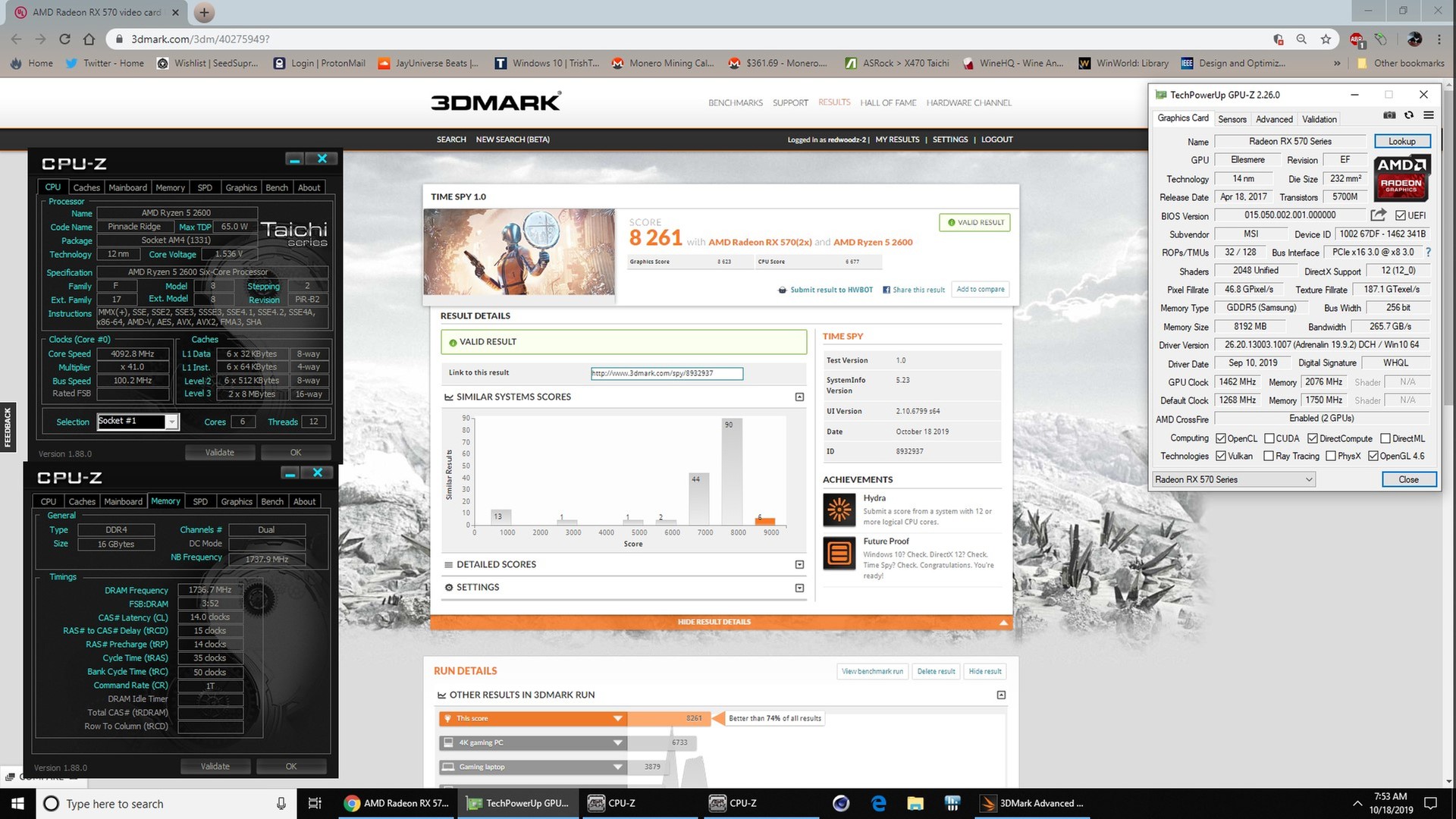Bookmark page with star icon

(x=1326, y=39)
